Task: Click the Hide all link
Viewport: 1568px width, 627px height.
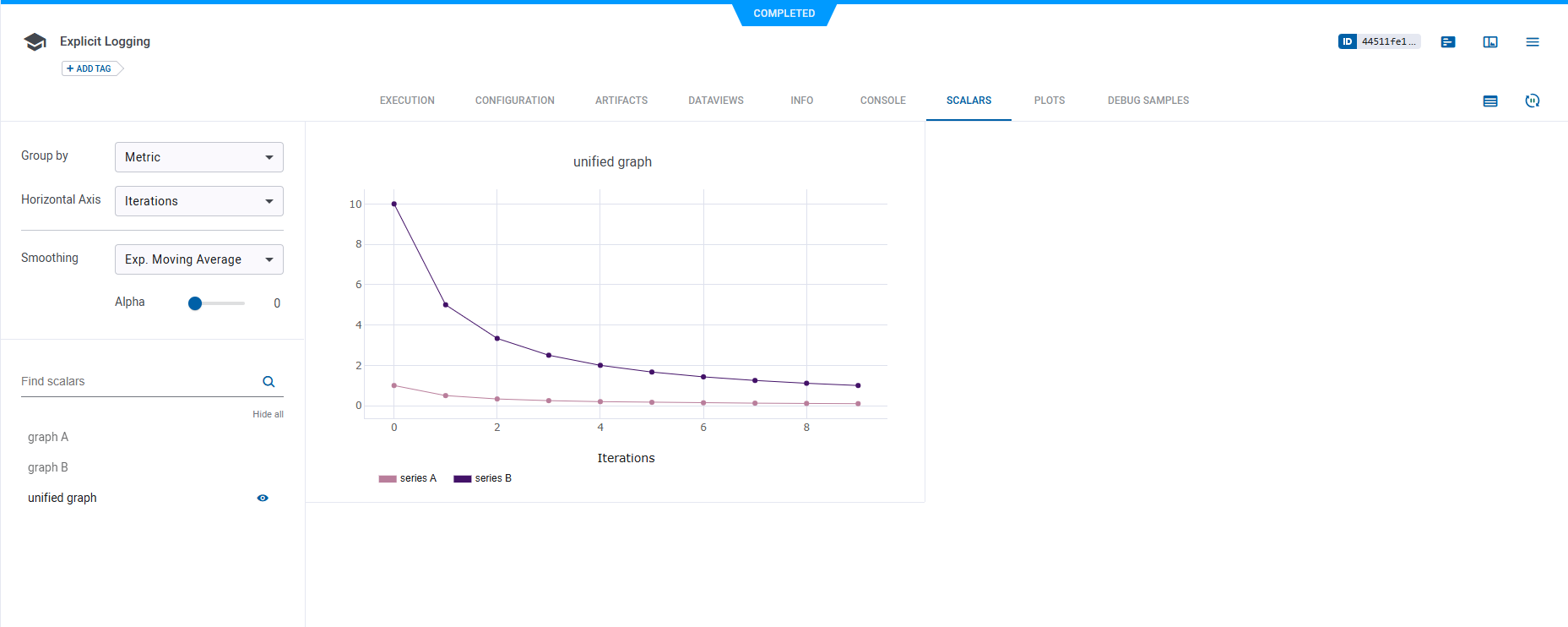Action: click(268, 415)
